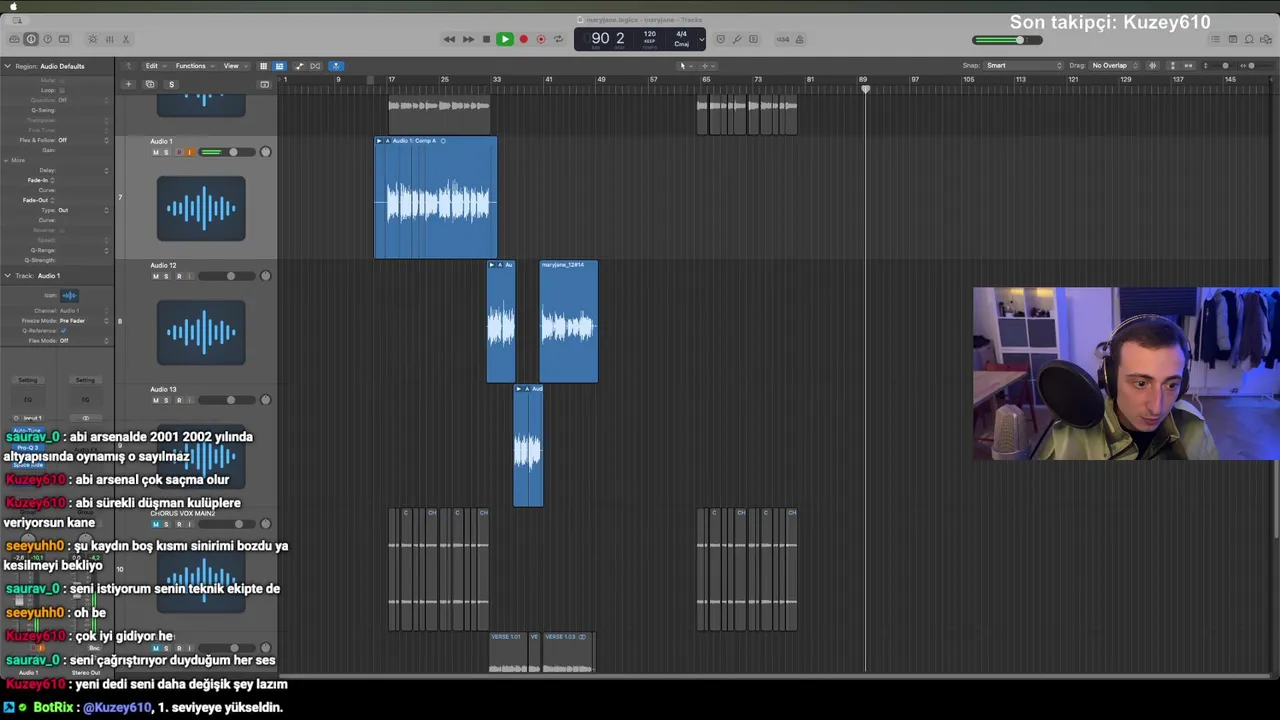This screenshot has width=1280, height=720.
Task: Uncheck the Q-Reference checkbox
Action: pyautogui.click(x=63, y=330)
